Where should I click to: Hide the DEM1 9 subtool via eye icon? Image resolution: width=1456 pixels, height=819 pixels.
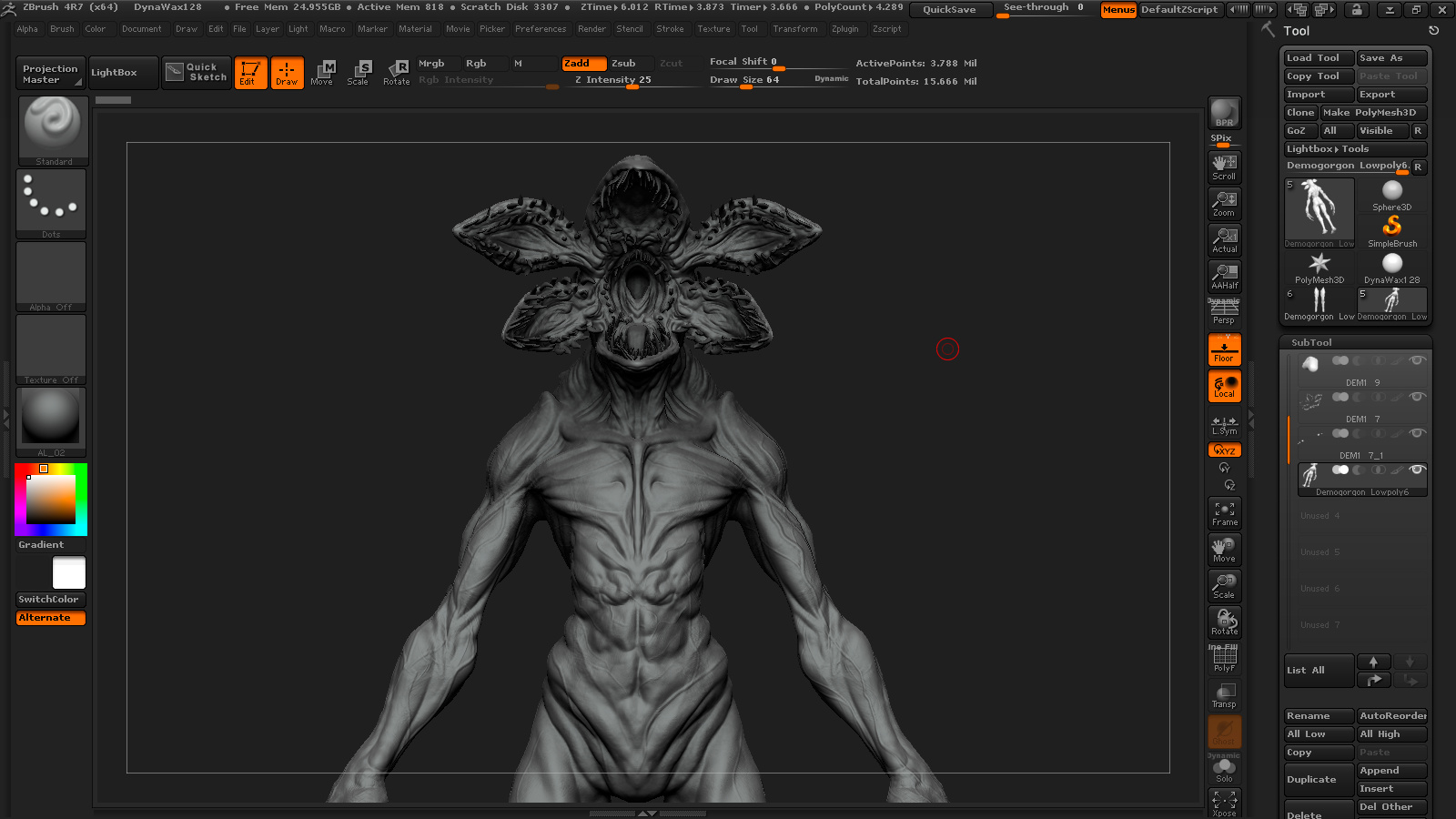(x=1417, y=360)
